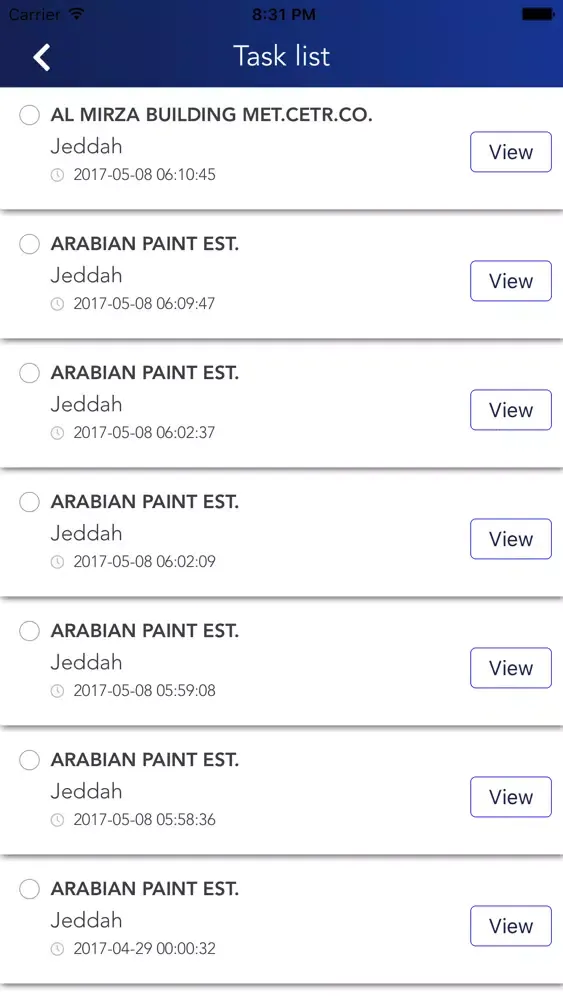The width and height of the screenshot is (563, 1000).
Task: Click the Wi-Fi icon in status bar
Action: click(x=77, y=13)
